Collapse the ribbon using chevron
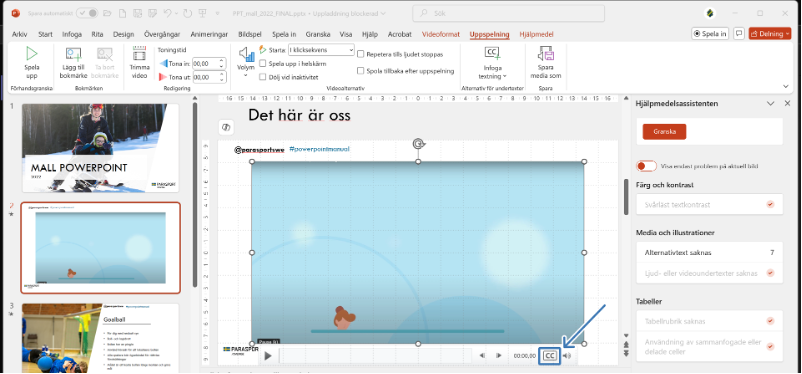The height and width of the screenshot is (374, 802). click(x=786, y=86)
